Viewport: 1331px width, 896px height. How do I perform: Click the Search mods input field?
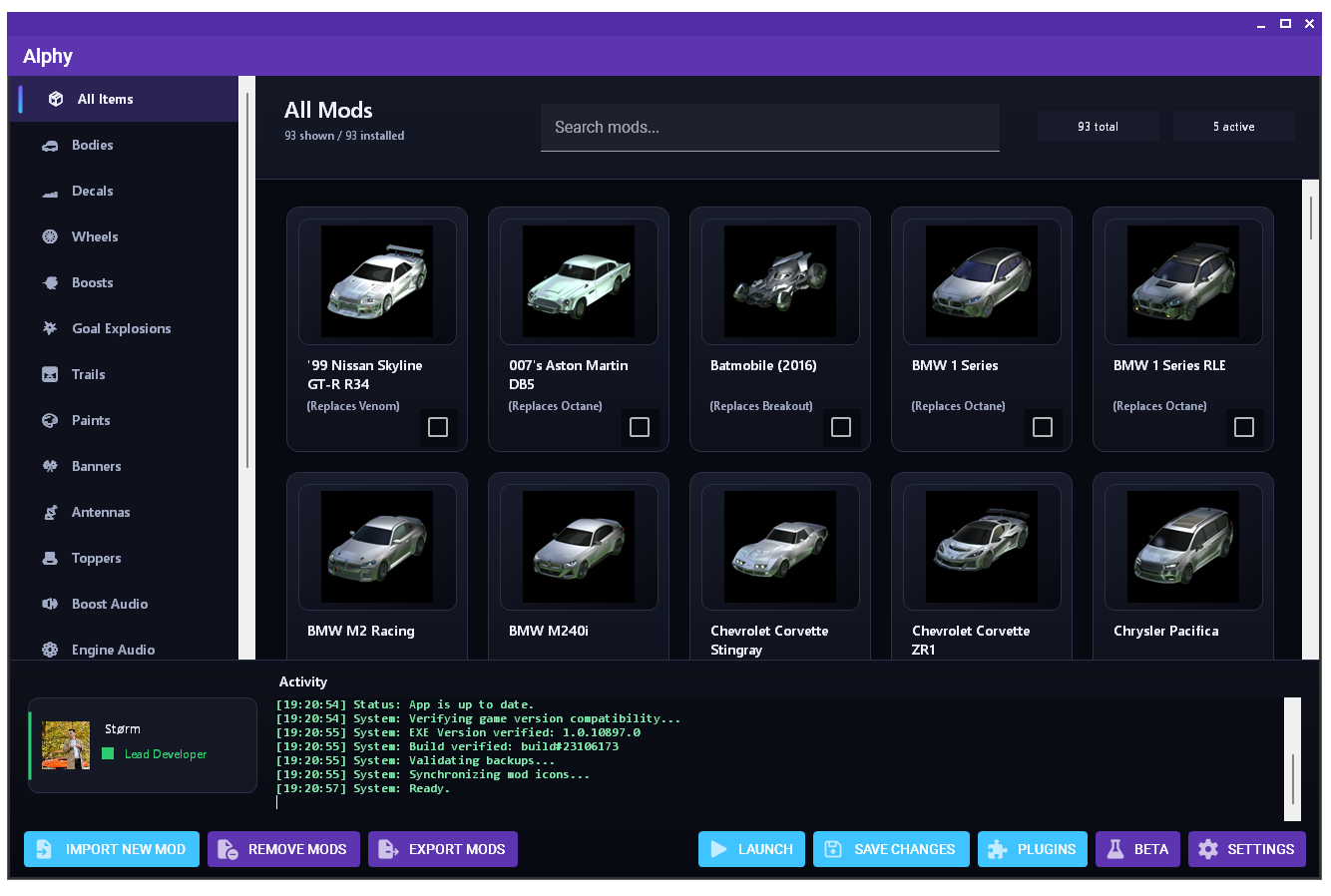[770, 128]
